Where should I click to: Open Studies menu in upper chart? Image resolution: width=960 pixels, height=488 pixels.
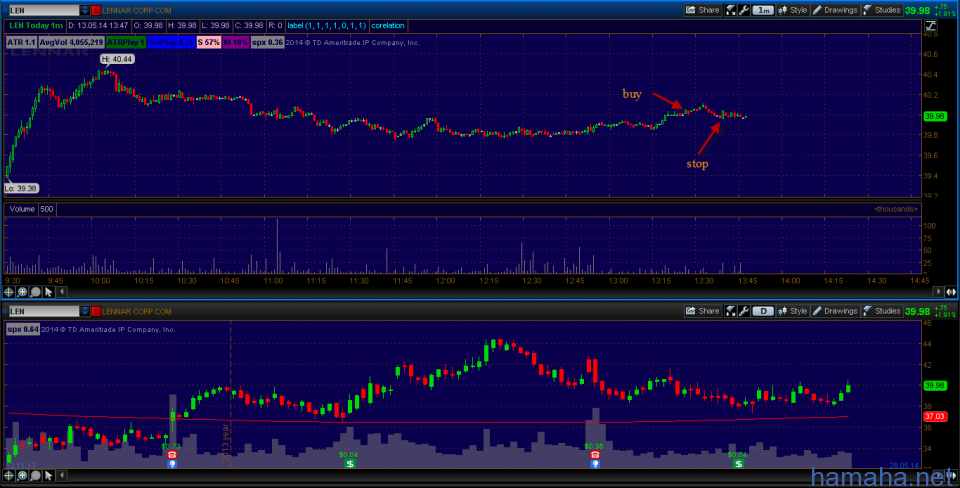tap(882, 10)
